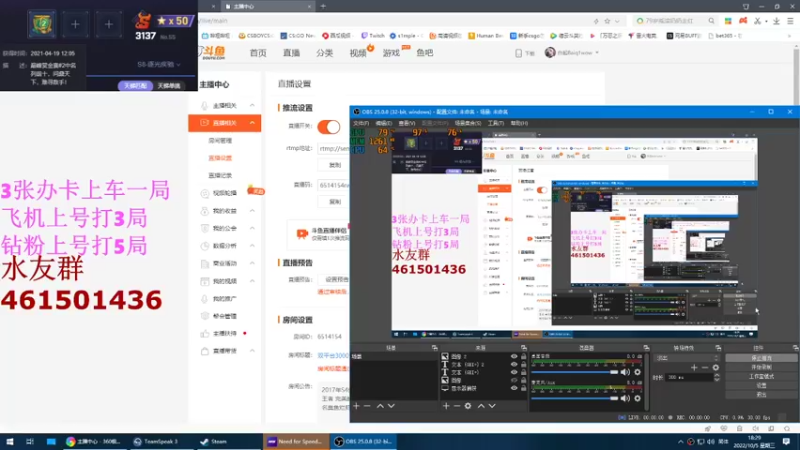Hide the 文本 (GDI+) 2 source eye icon
This screenshot has width=800, height=450.
[514, 364]
